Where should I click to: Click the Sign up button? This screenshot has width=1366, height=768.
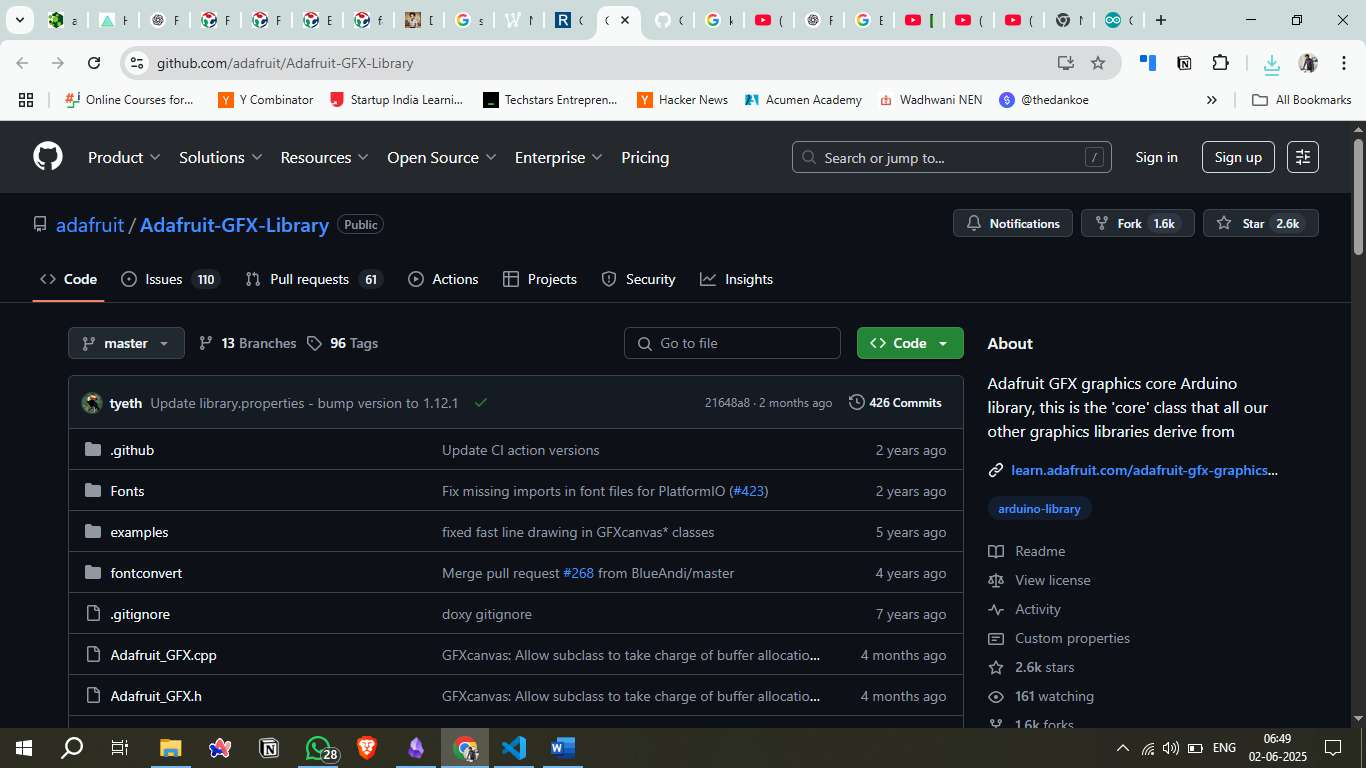(1238, 157)
